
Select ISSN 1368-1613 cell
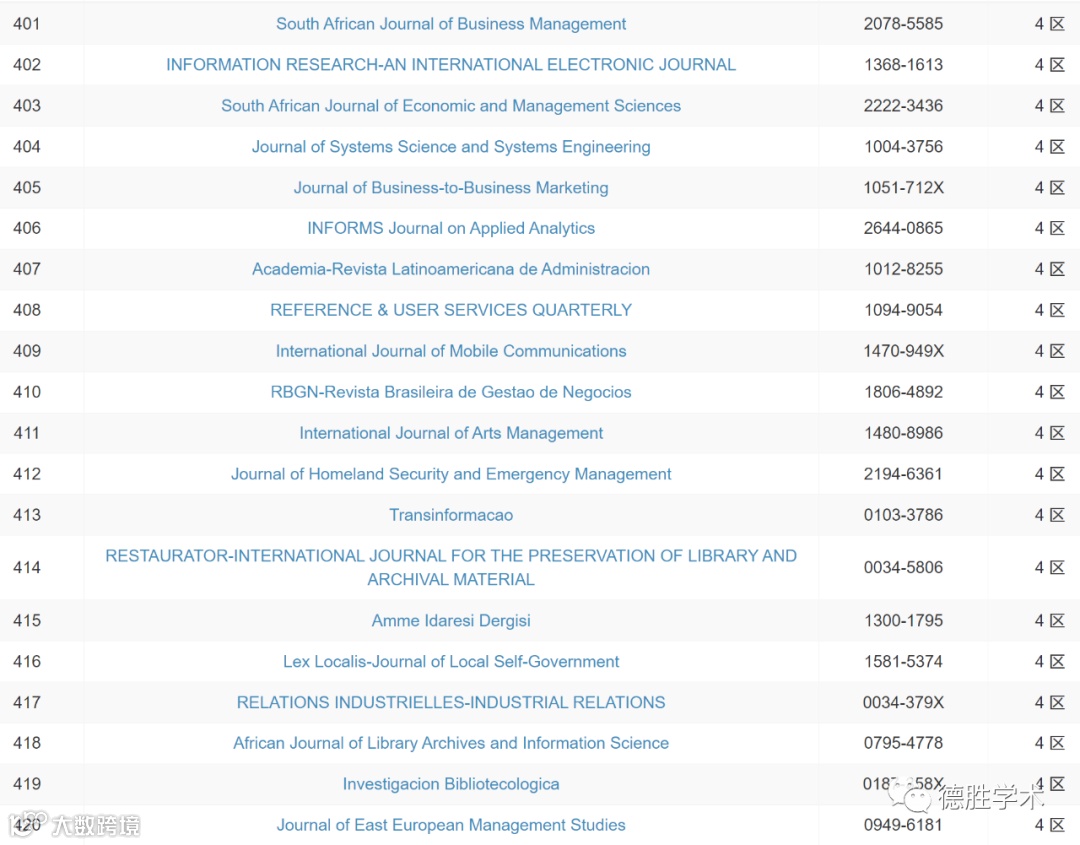coord(903,65)
